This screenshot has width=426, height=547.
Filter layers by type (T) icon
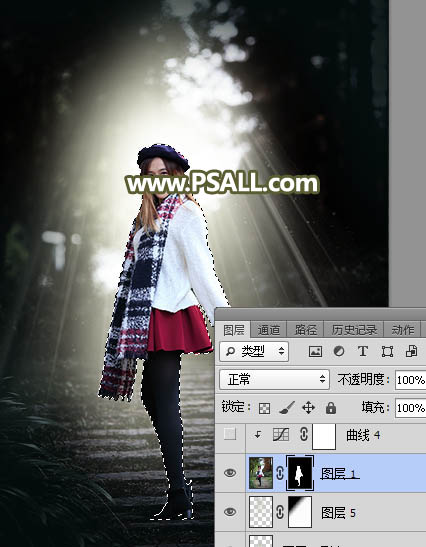coord(363,351)
